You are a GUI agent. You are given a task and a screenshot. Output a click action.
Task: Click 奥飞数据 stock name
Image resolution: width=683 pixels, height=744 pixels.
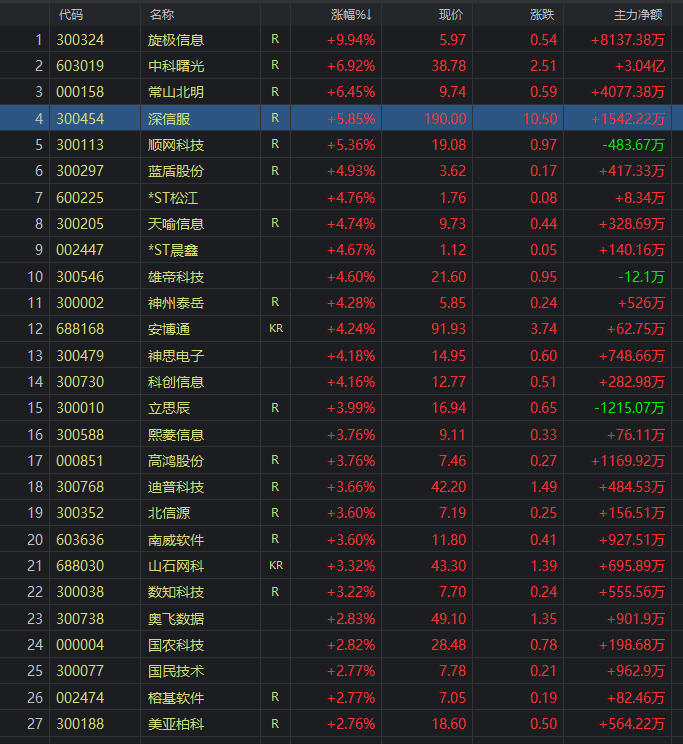point(176,619)
